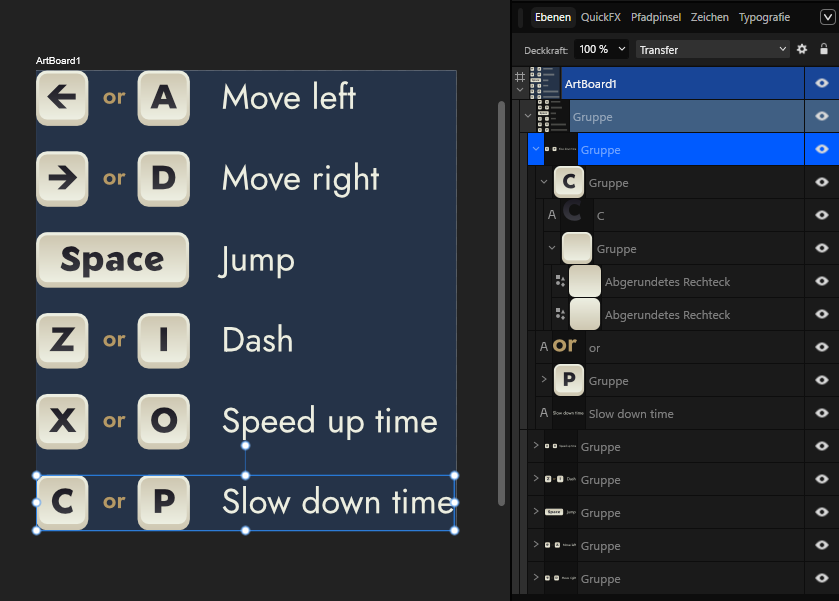839x601 pixels.
Task: Switch to the Ebenen tab
Action: 553,17
